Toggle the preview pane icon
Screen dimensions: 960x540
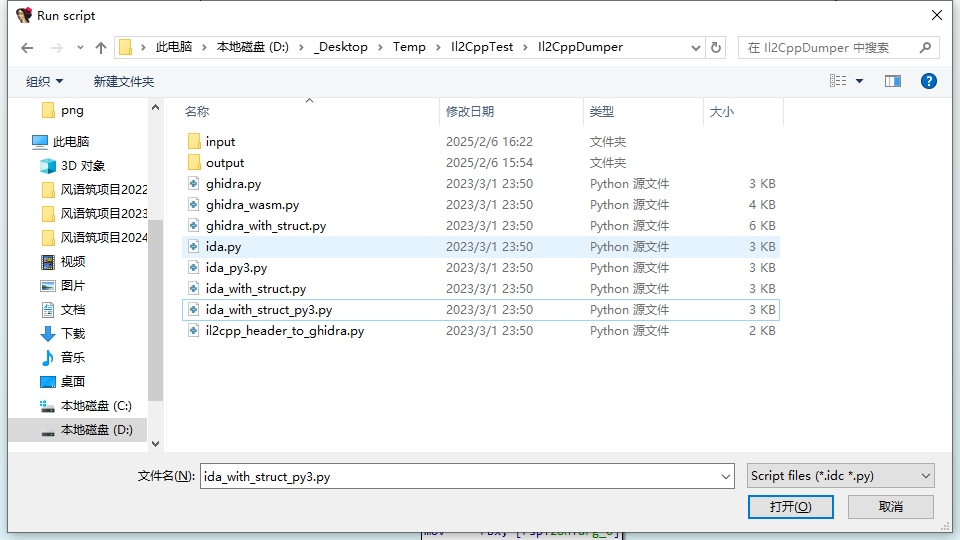[x=892, y=81]
